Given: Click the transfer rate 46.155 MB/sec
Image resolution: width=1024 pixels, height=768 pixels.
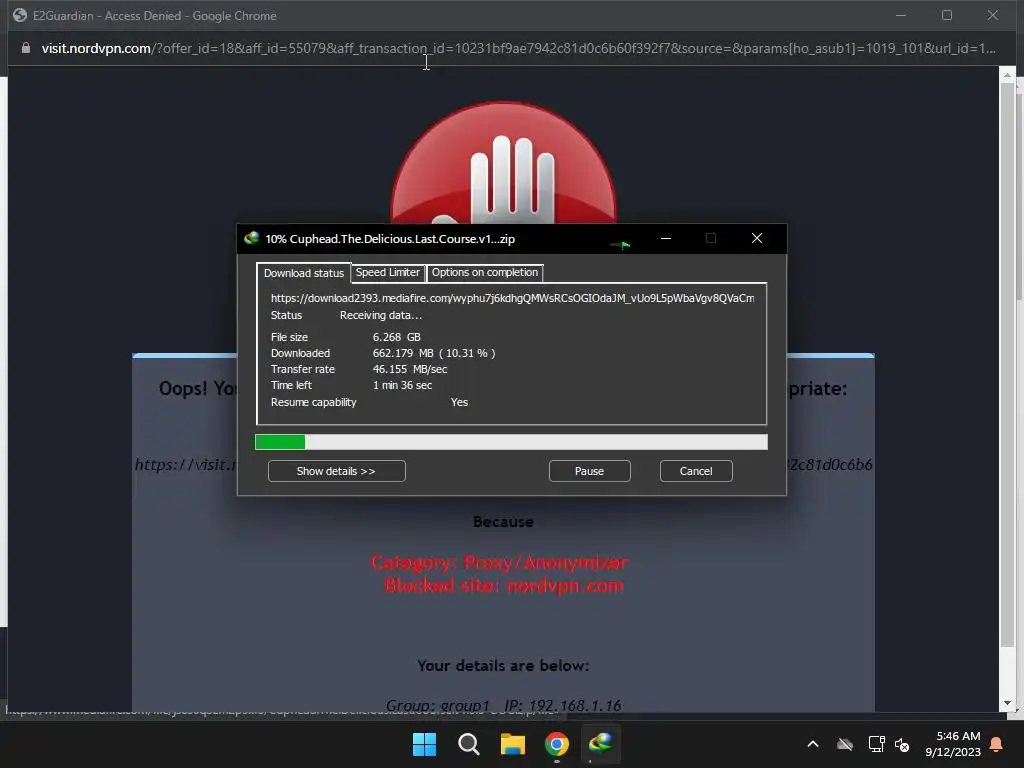Looking at the screenshot, I should click(409, 369).
